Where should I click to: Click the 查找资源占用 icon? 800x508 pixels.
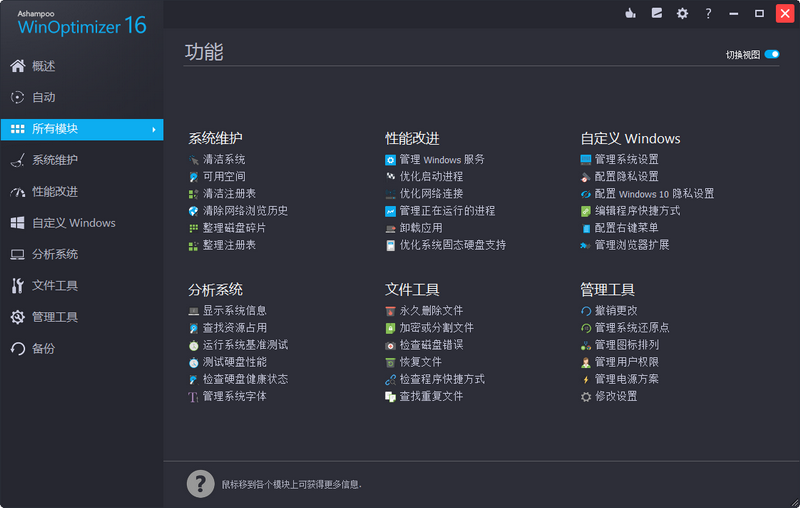tap(193, 328)
